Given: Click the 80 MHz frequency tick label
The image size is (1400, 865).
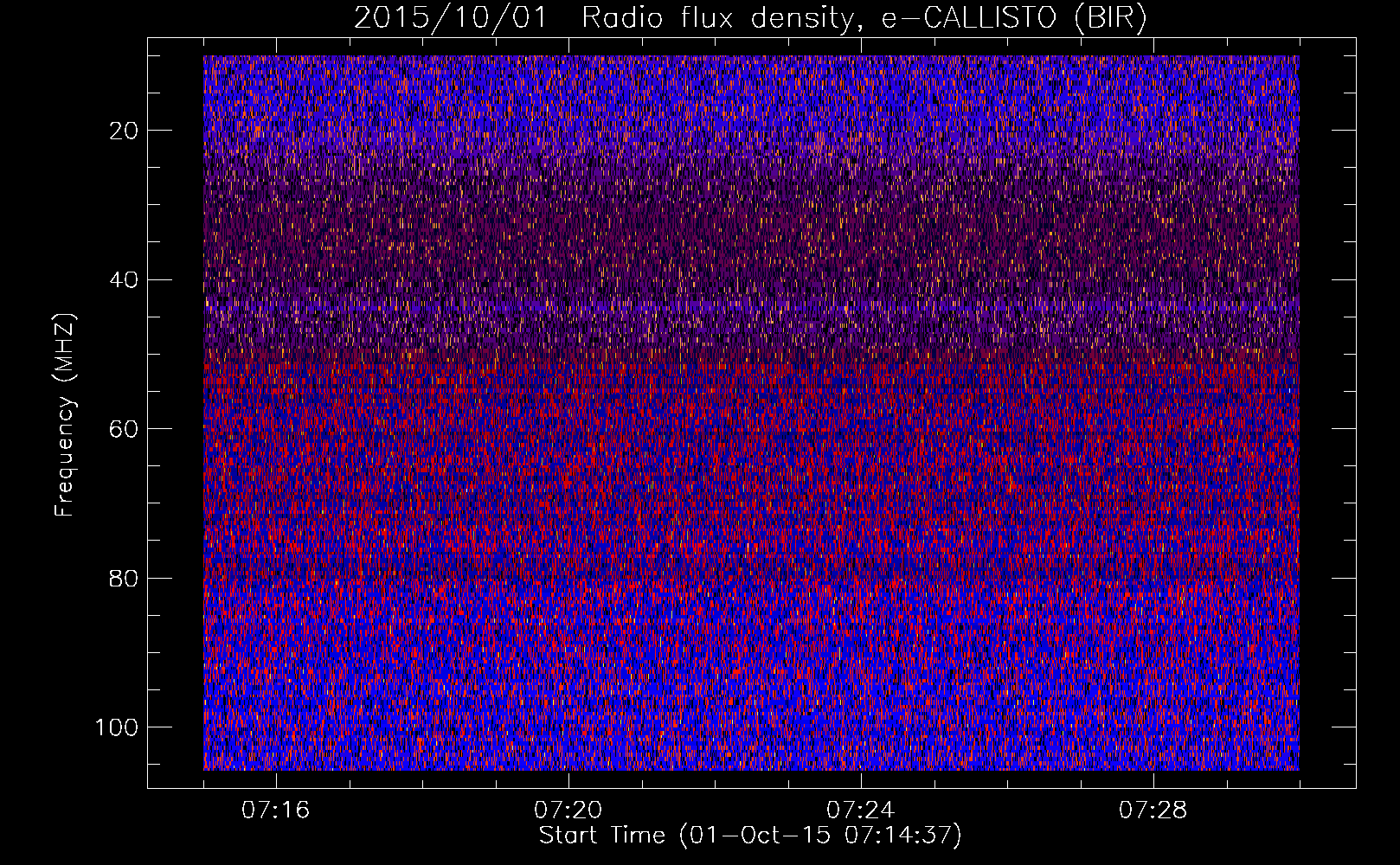Looking at the screenshot, I should 125,578.
